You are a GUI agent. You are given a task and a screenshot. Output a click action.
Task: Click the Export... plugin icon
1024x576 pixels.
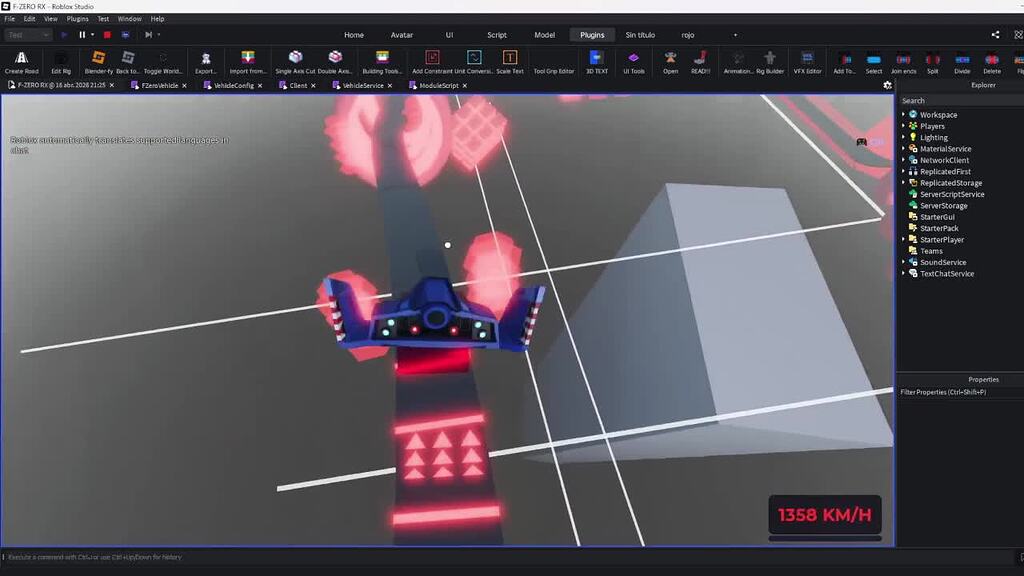[205, 62]
